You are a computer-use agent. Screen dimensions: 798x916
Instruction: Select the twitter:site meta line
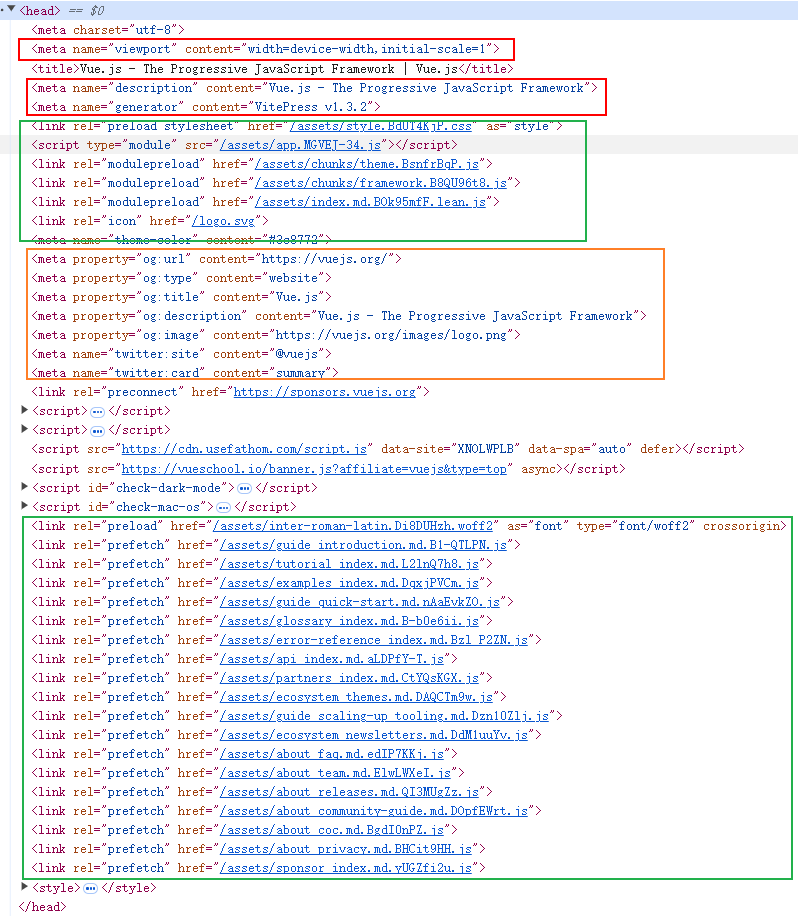[x=181, y=354]
